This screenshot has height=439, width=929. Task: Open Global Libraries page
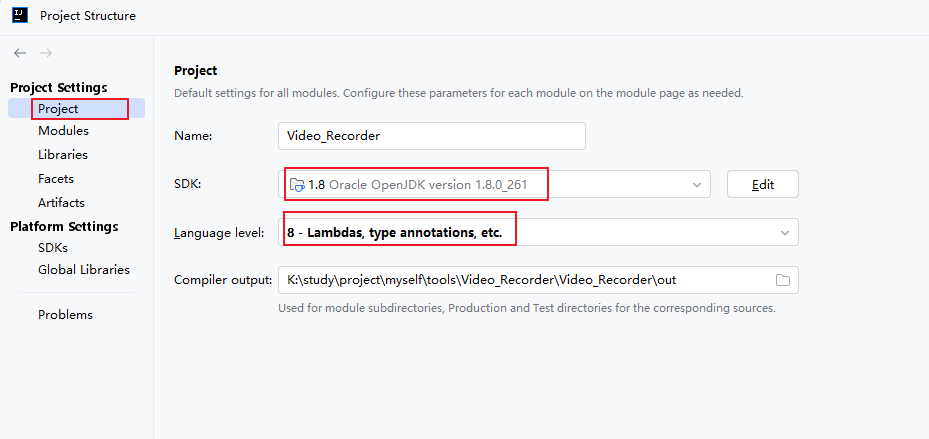pos(84,270)
